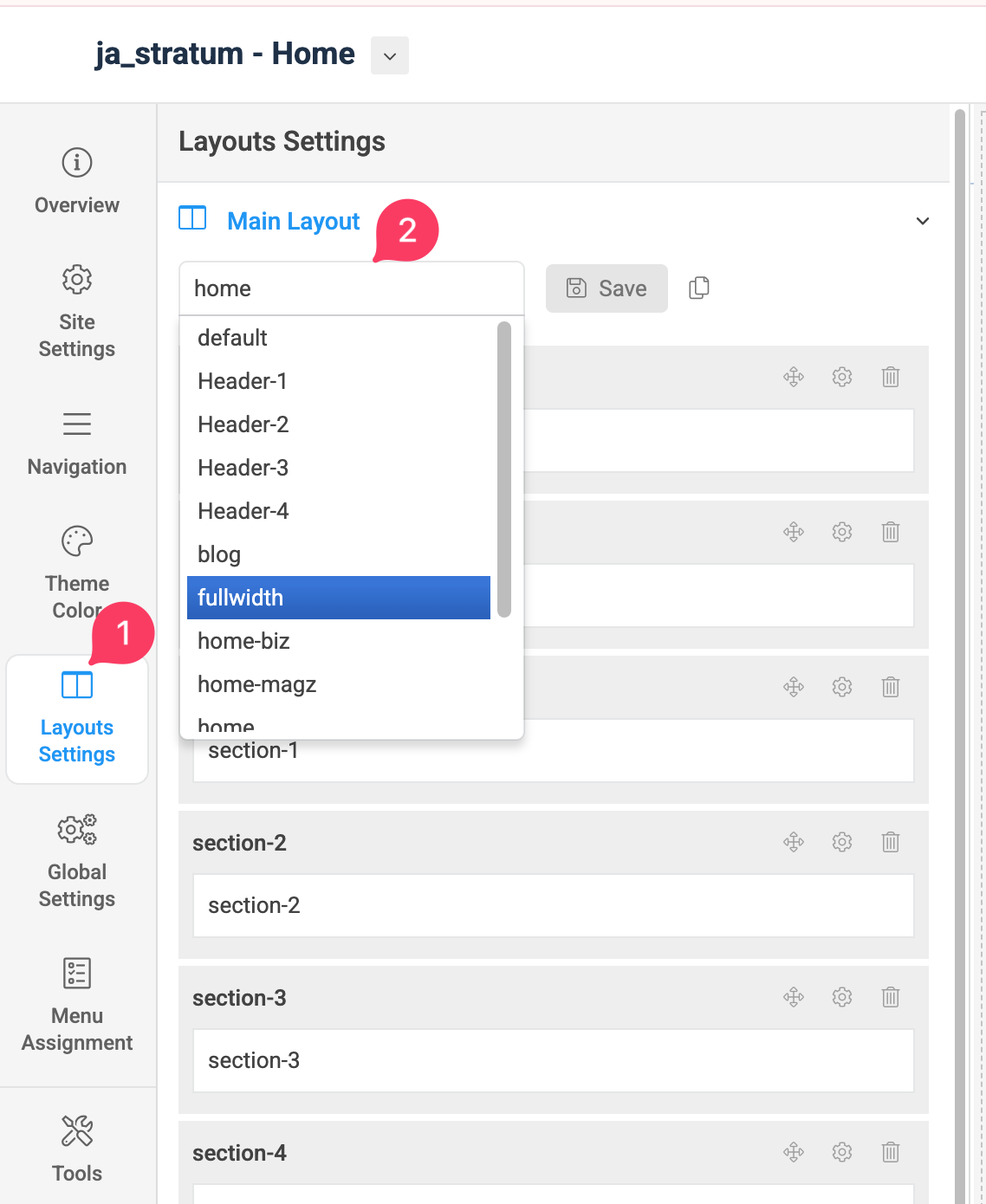Open Site Settings from the sidebar
The width and height of the screenshot is (986, 1204).
coord(77,312)
